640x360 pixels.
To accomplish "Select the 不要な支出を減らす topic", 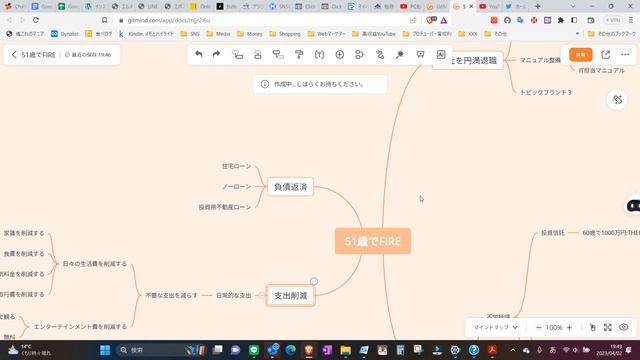I will pyautogui.click(x=171, y=295).
